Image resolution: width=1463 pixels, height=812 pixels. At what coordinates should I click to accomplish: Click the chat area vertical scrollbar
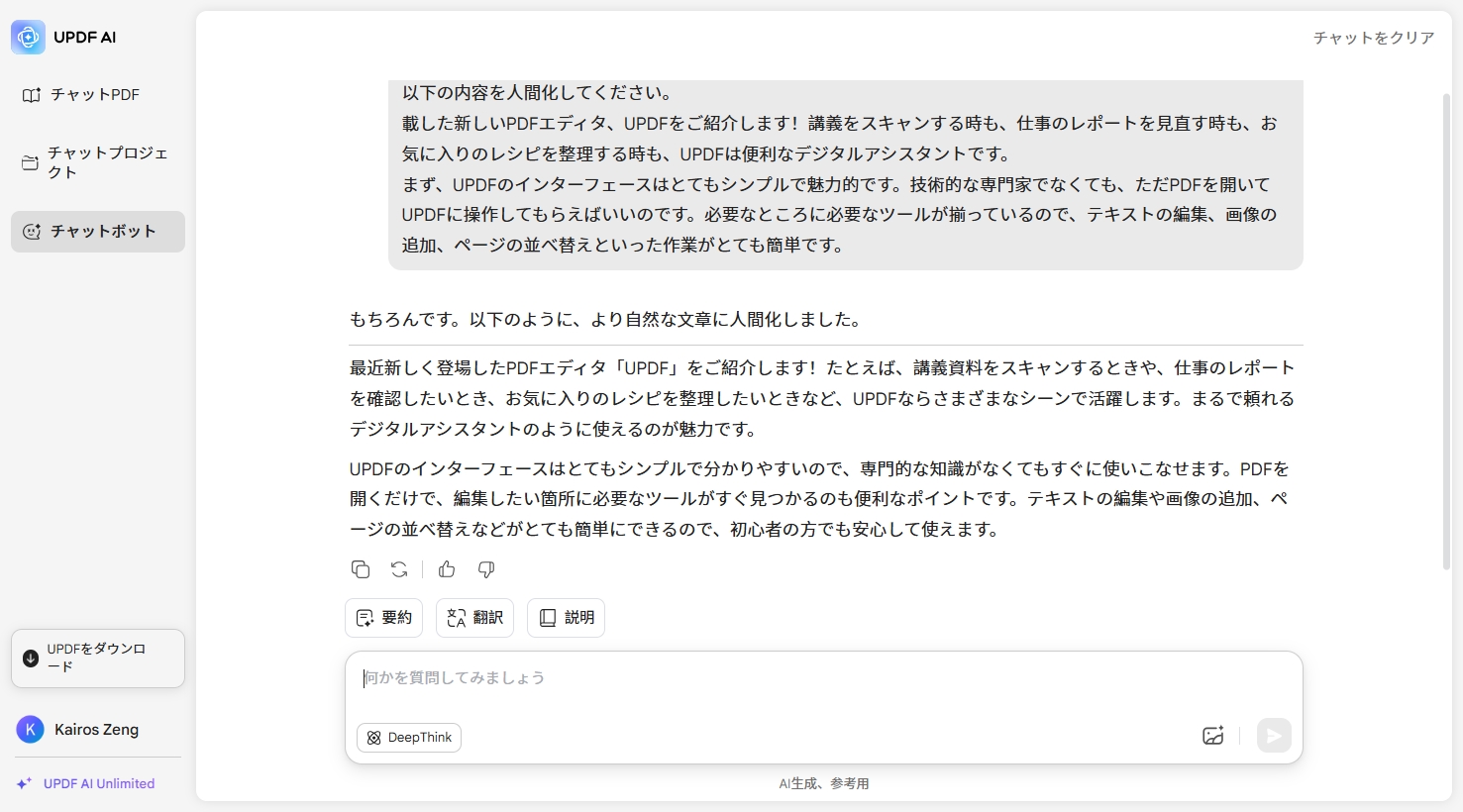[1446, 332]
